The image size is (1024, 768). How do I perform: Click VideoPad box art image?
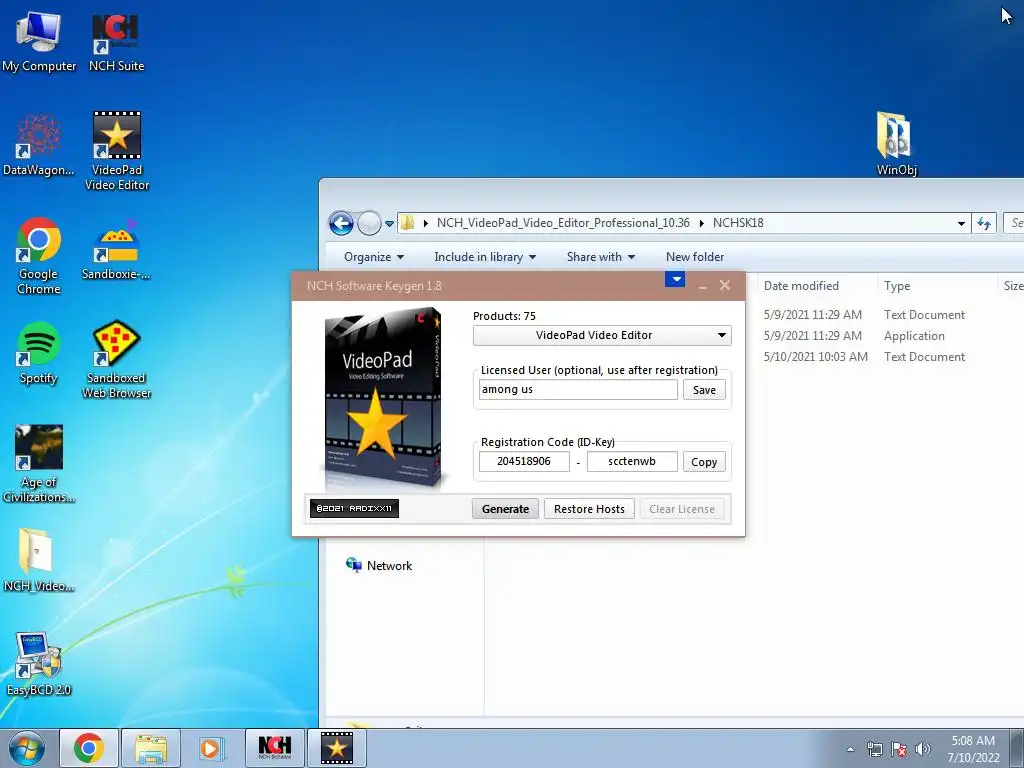click(x=383, y=398)
